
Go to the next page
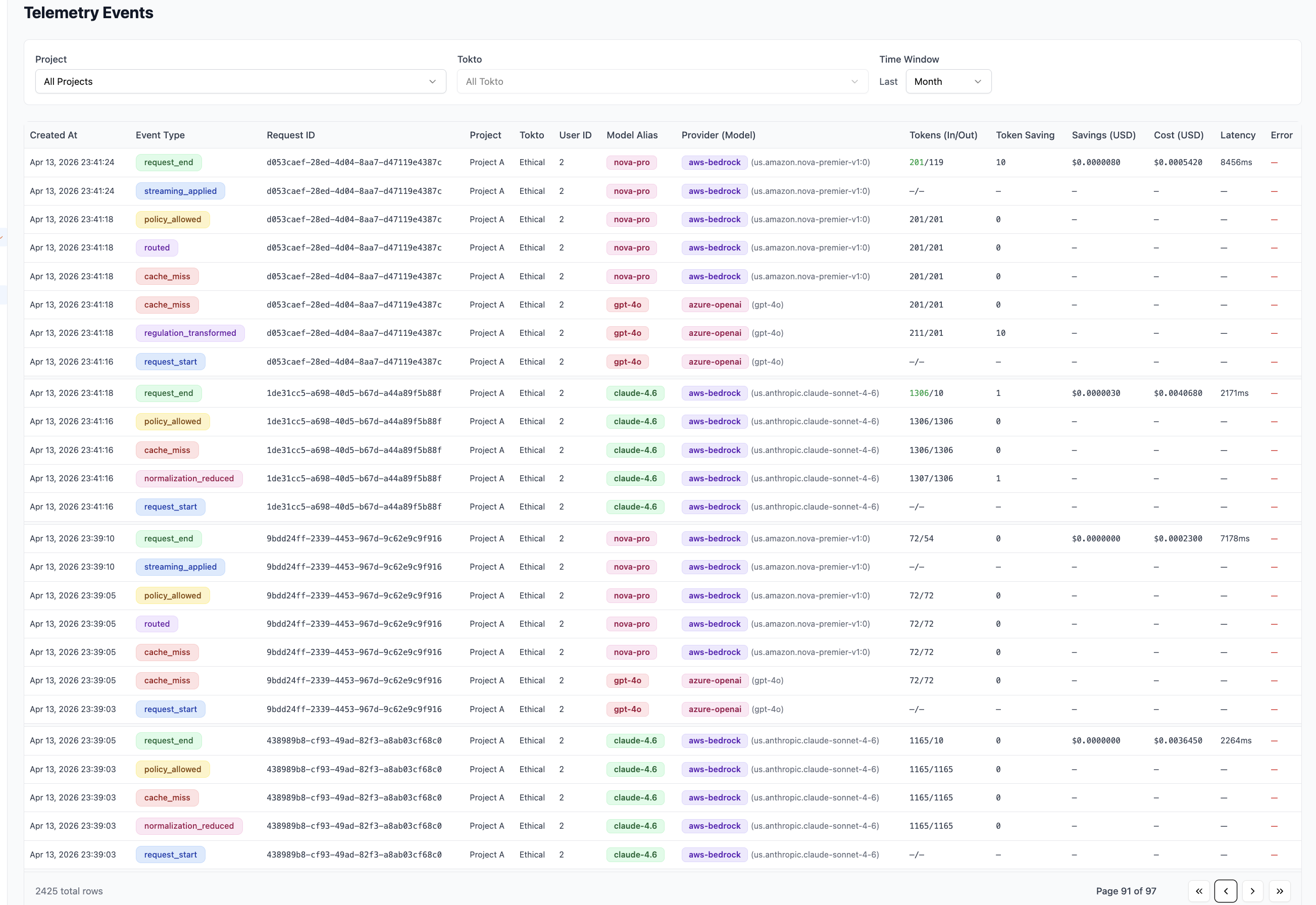point(1252,891)
